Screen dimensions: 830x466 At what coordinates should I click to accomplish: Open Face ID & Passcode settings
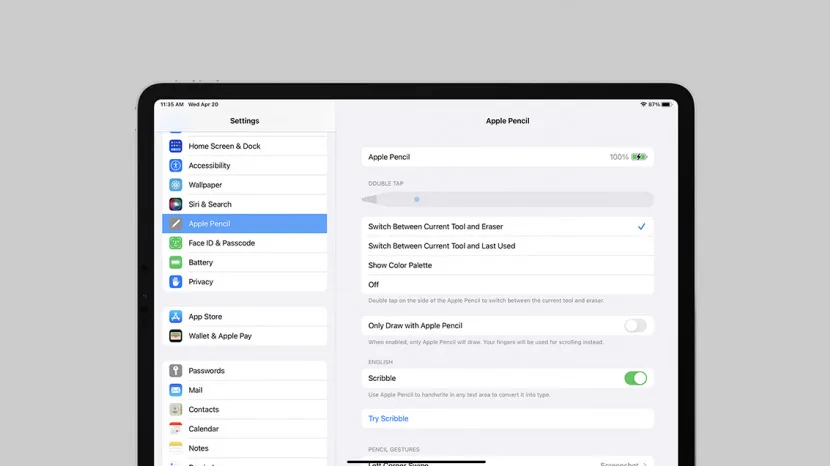click(x=245, y=243)
